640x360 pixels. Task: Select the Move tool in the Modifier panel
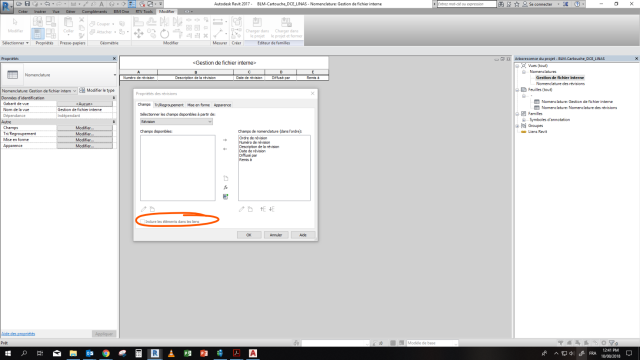[x=138, y=33]
